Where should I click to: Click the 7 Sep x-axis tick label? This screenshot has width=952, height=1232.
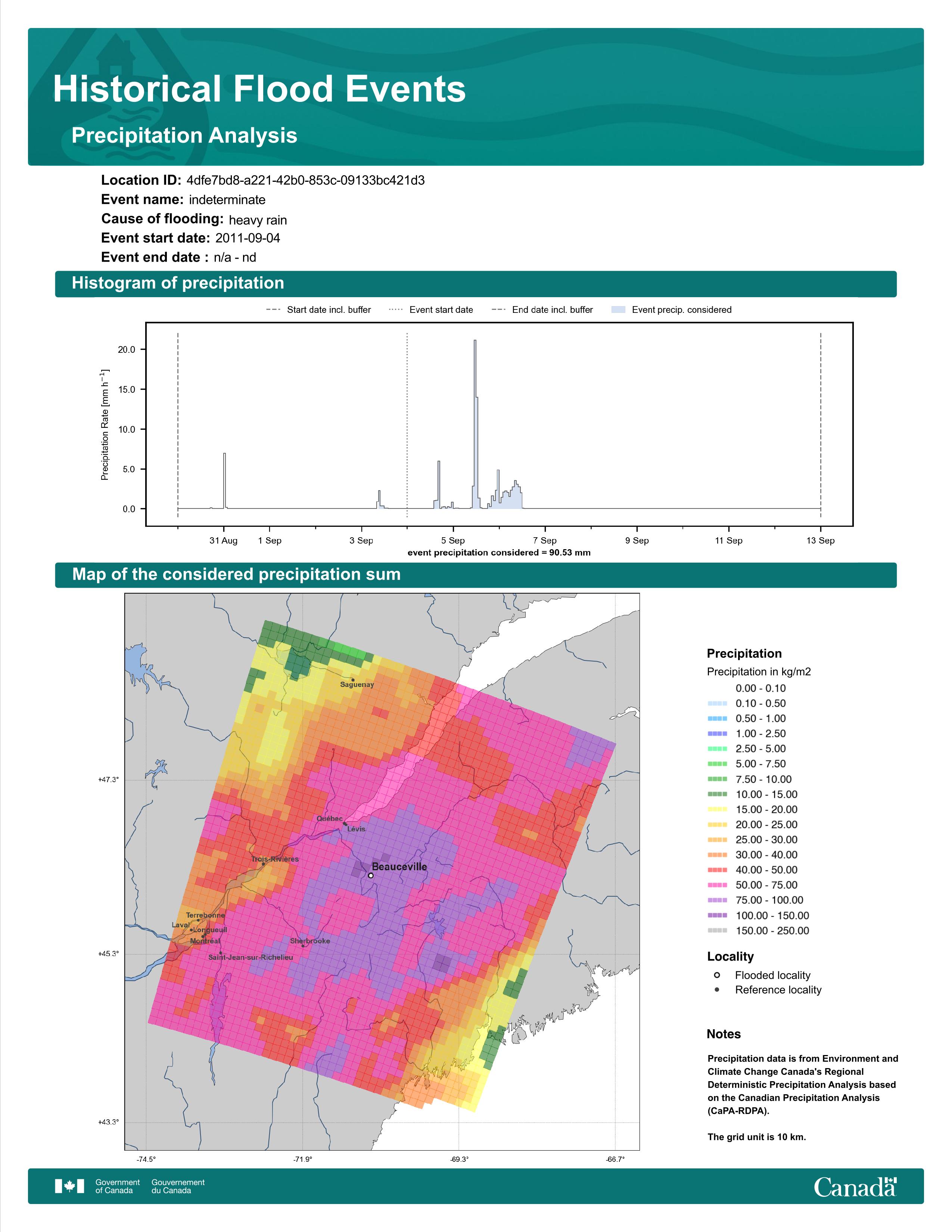click(545, 541)
